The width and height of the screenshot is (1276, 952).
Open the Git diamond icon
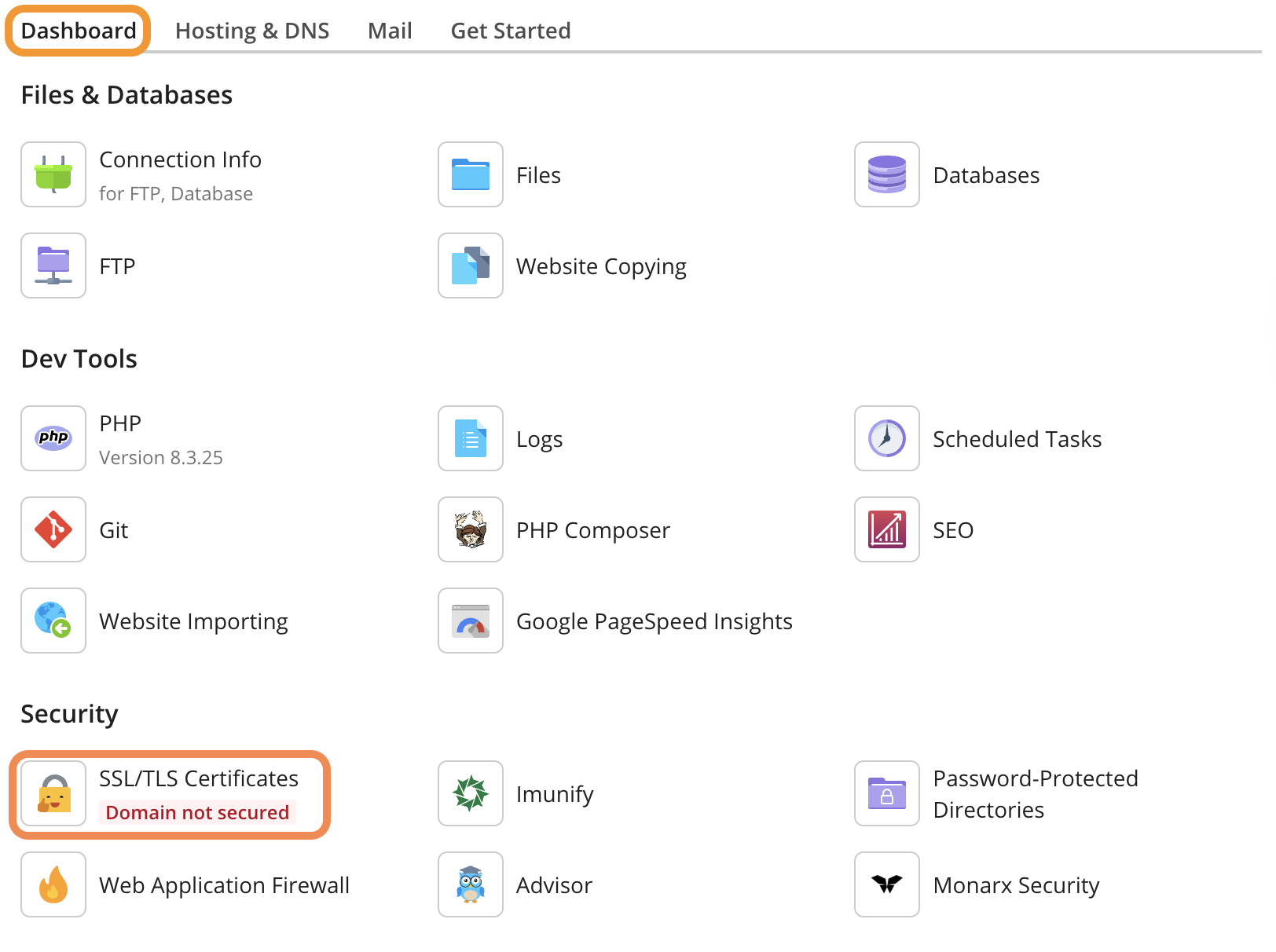click(53, 529)
